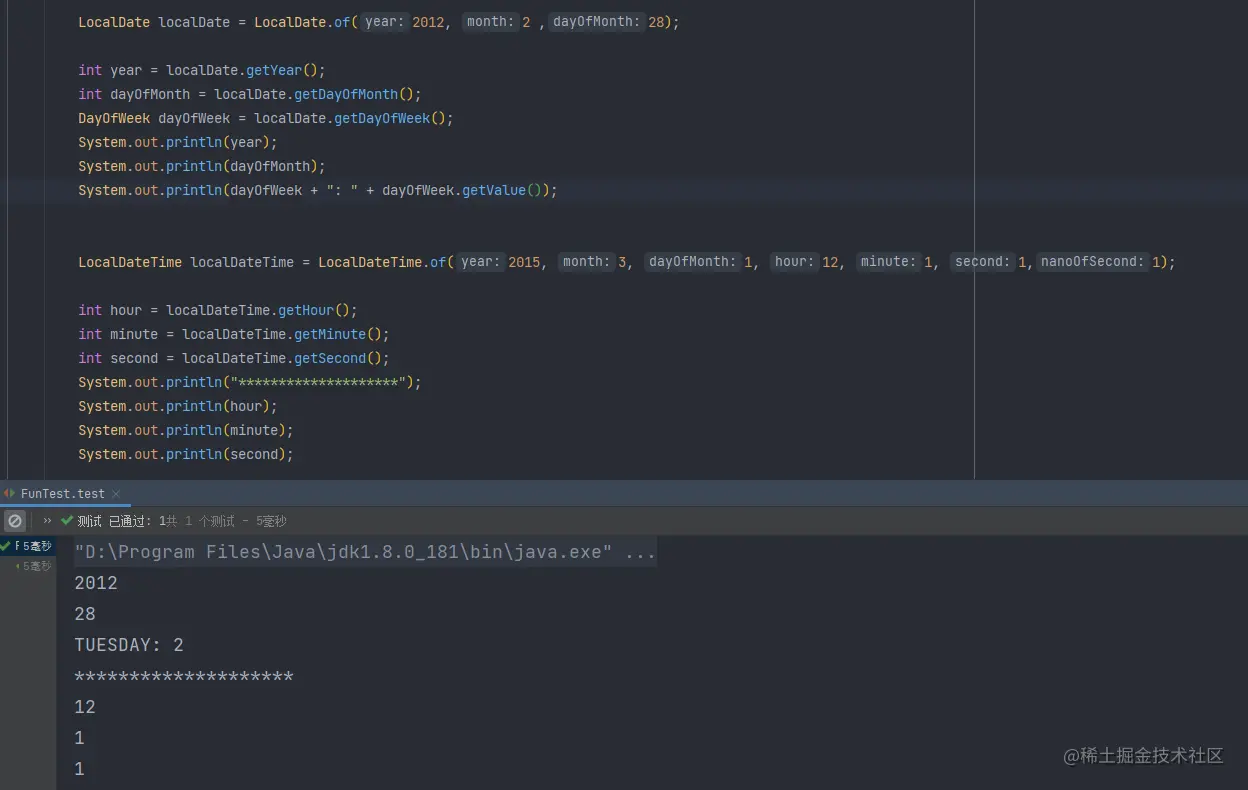Image resolution: width=1248 pixels, height=790 pixels.
Task: Click the asterisk separator line in console output
Action: click(184, 677)
